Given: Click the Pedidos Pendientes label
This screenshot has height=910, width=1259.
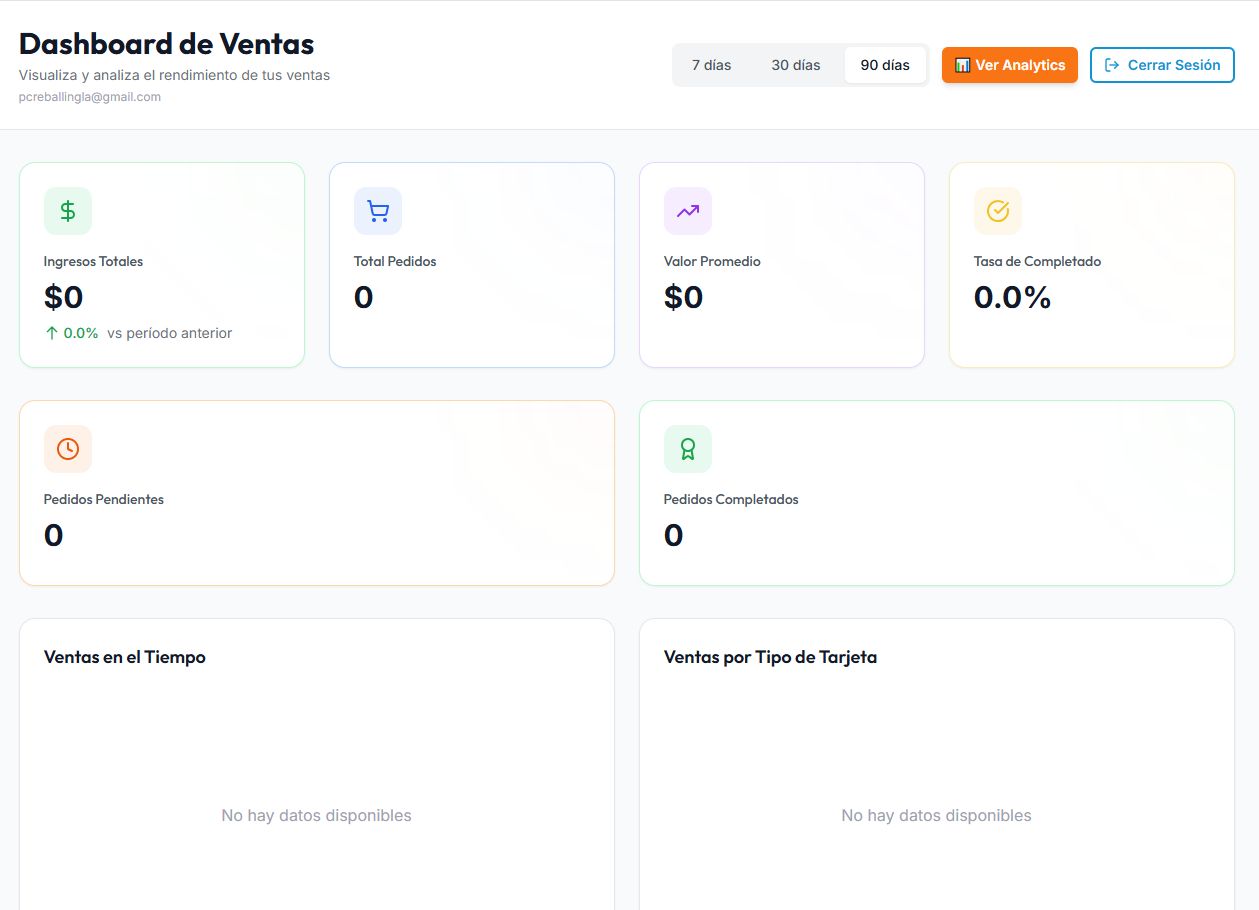Looking at the screenshot, I should click(104, 499).
